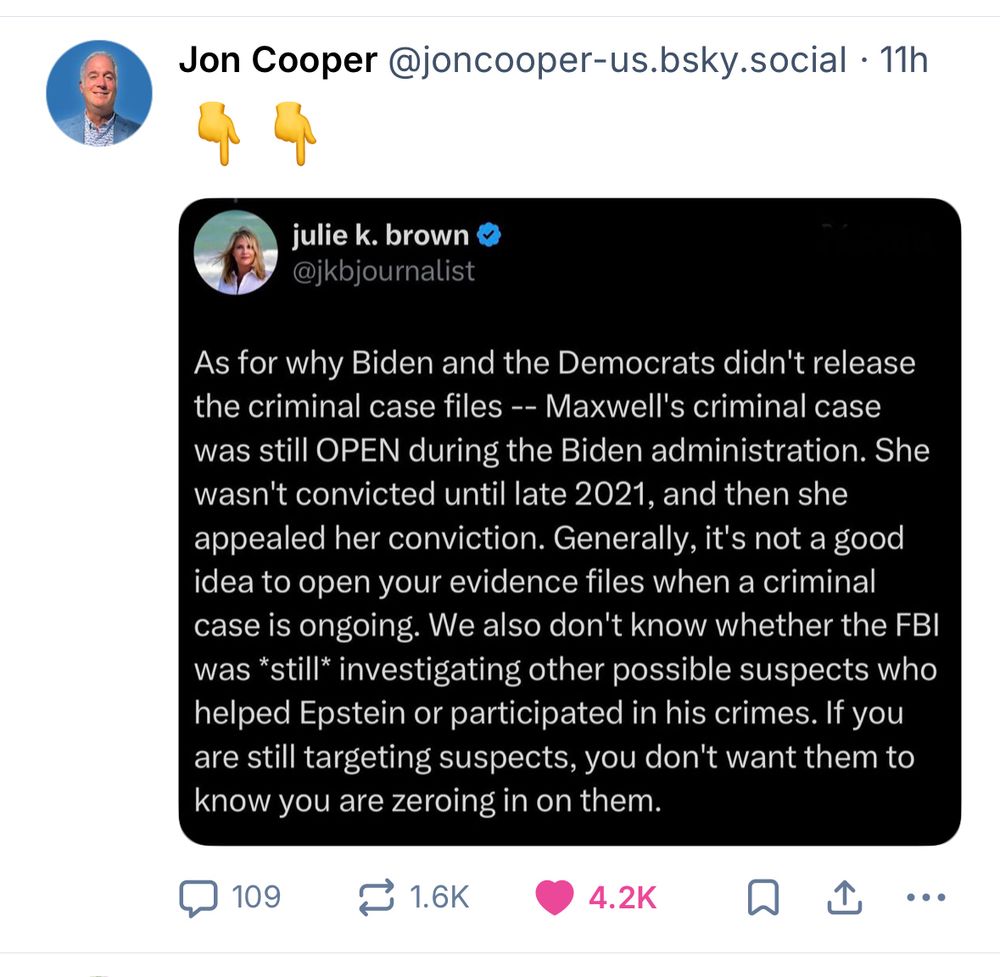Open the Jon Cooper display name link
Viewport: 1000px width, 977px height.
[277, 61]
